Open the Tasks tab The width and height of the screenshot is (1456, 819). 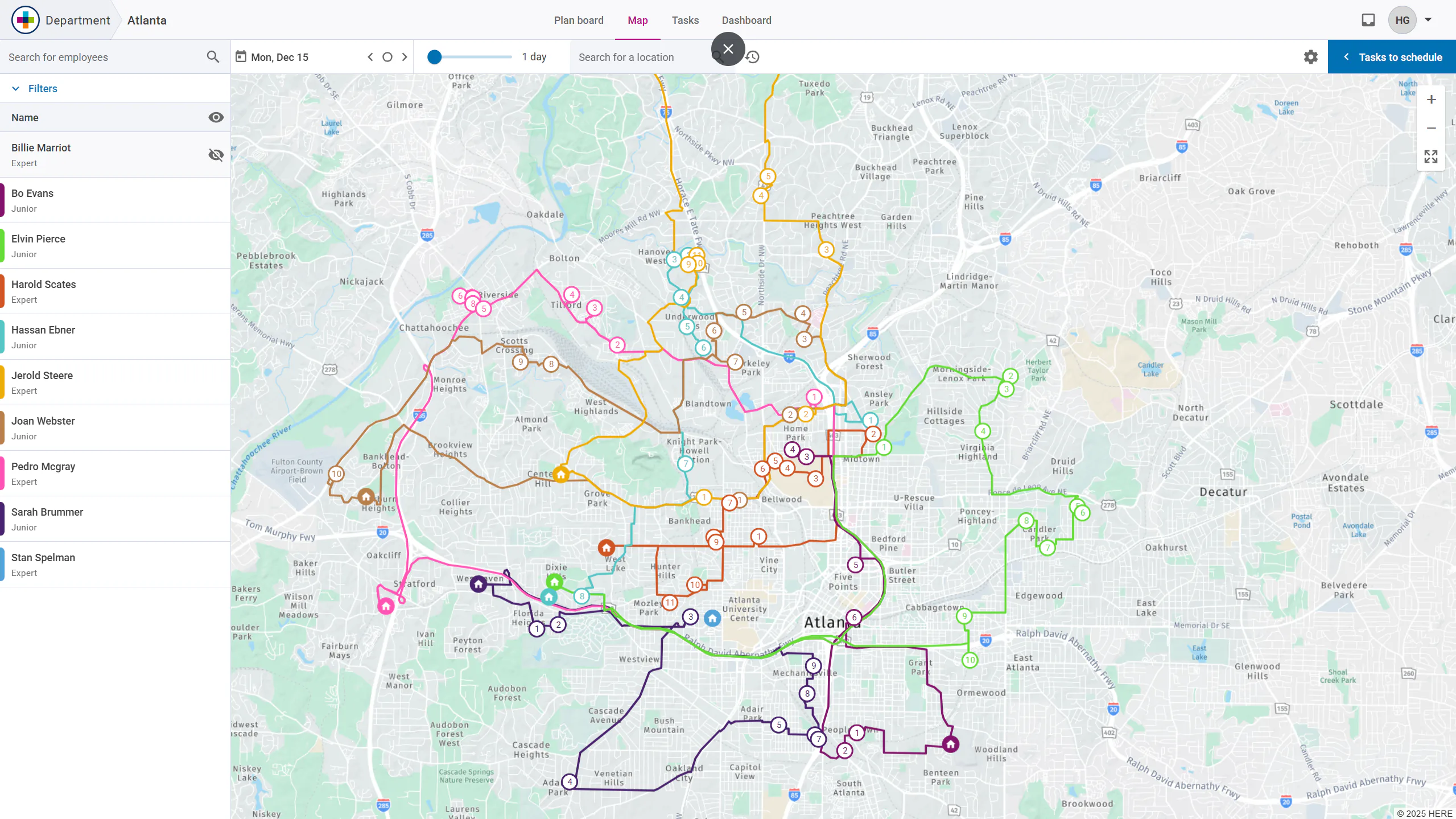685,20
